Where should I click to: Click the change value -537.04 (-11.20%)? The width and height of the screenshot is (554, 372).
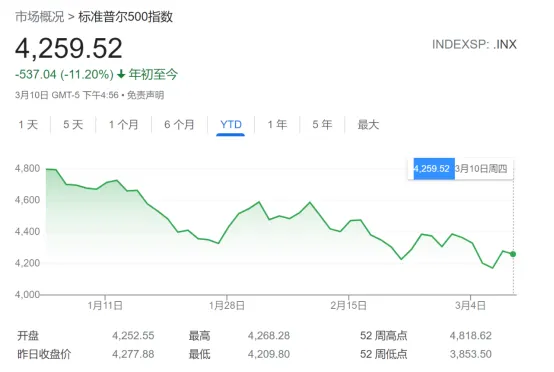[x=64, y=75]
